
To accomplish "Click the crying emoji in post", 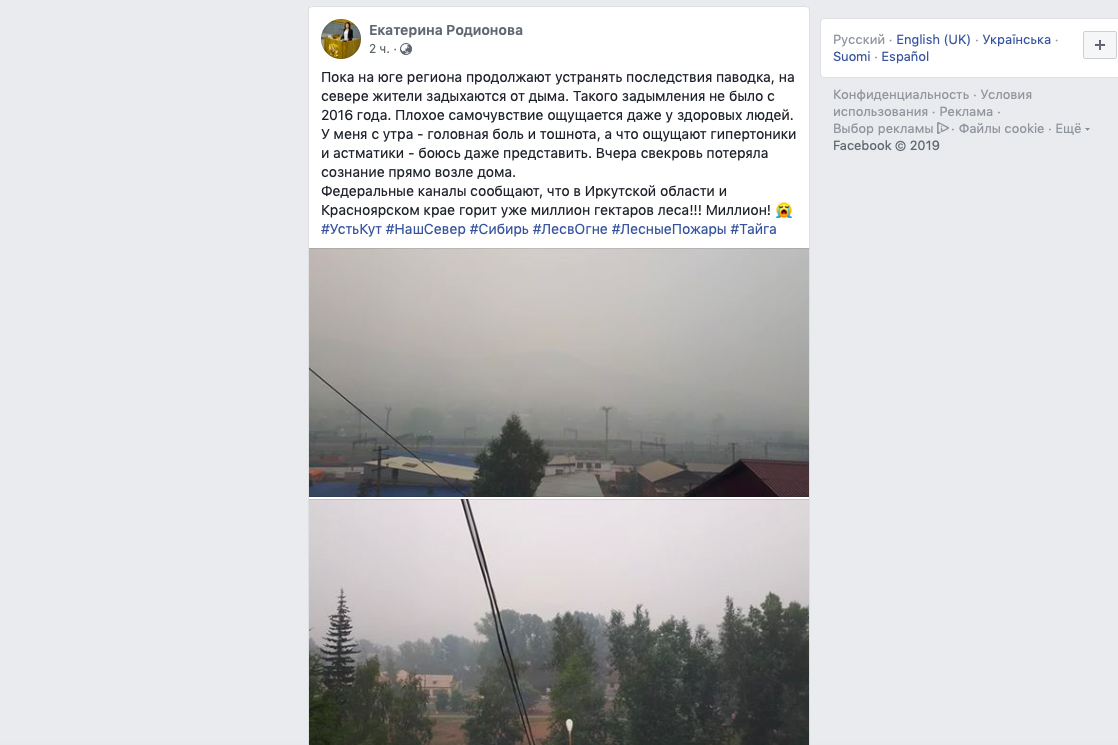I will [784, 210].
